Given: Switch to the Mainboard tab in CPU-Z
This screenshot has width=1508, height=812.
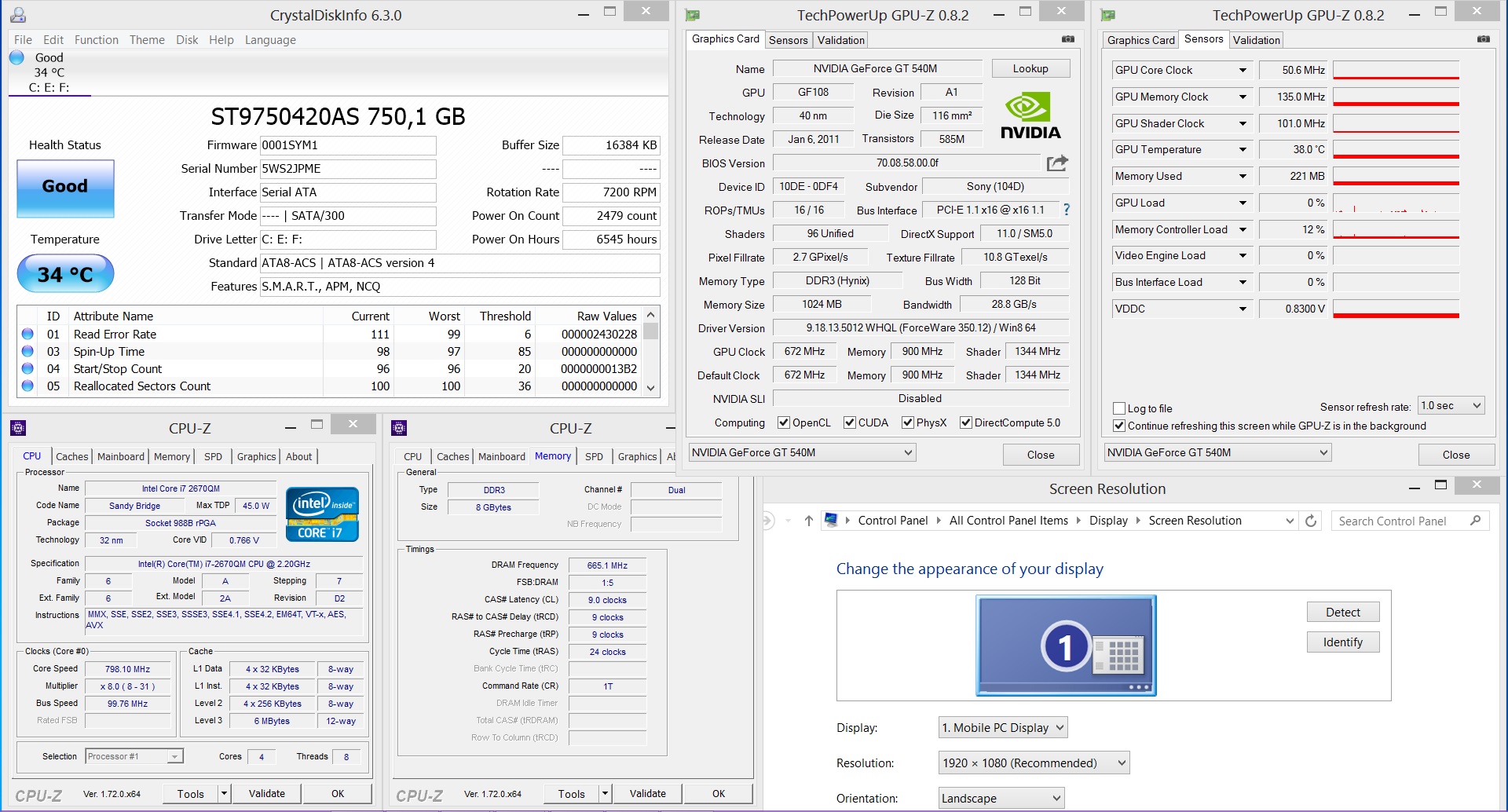Looking at the screenshot, I should tap(120, 456).
